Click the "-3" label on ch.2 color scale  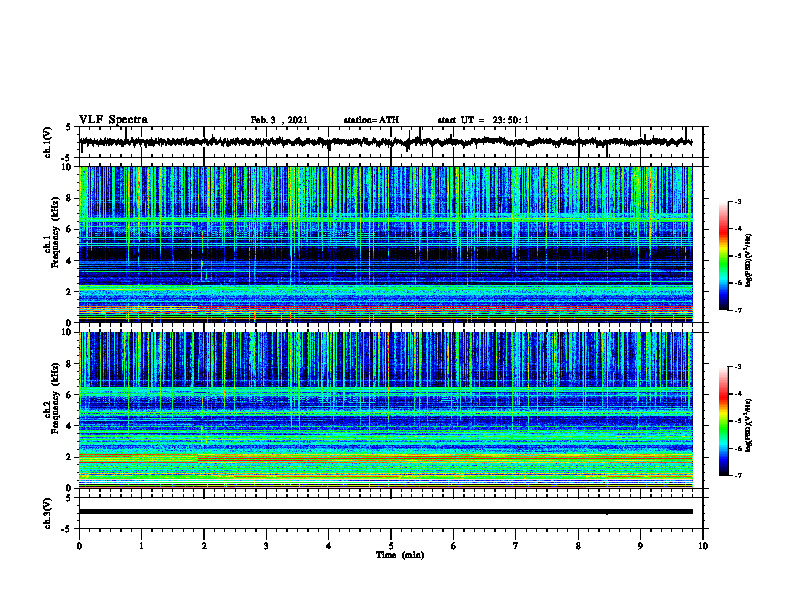(738, 367)
